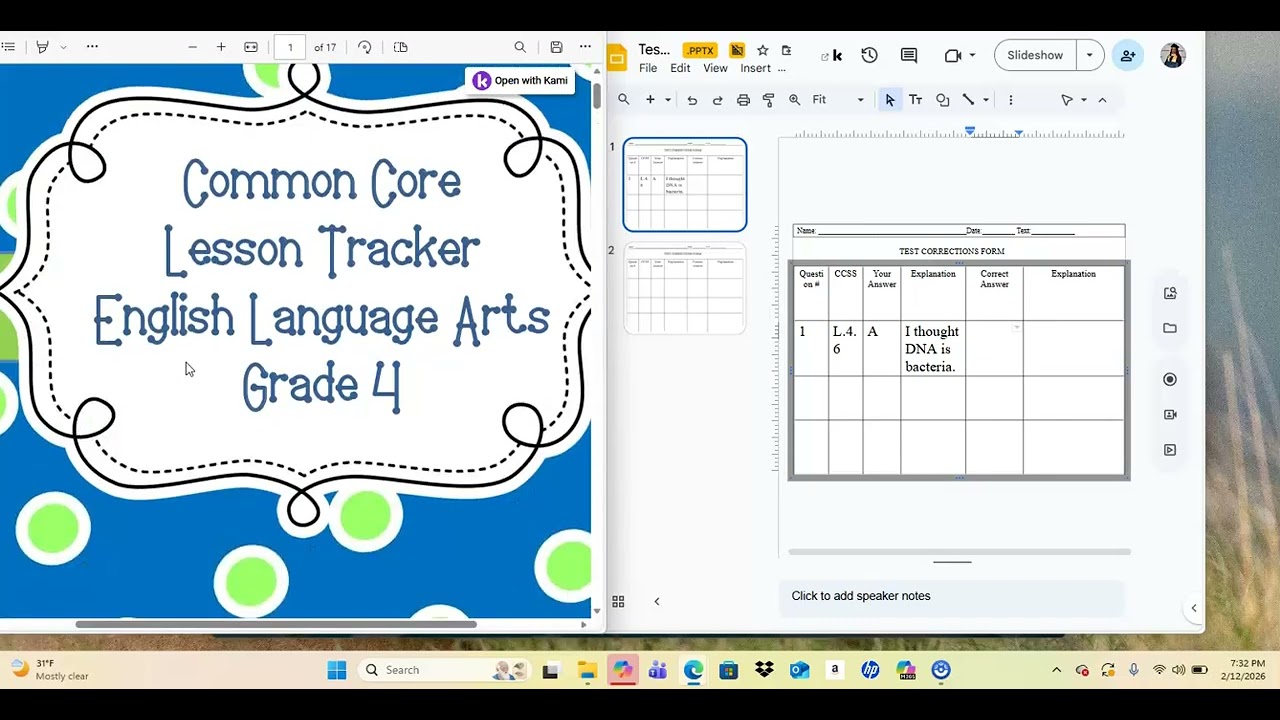
Task: Toggle PDF page view layout
Action: [x=401, y=47]
